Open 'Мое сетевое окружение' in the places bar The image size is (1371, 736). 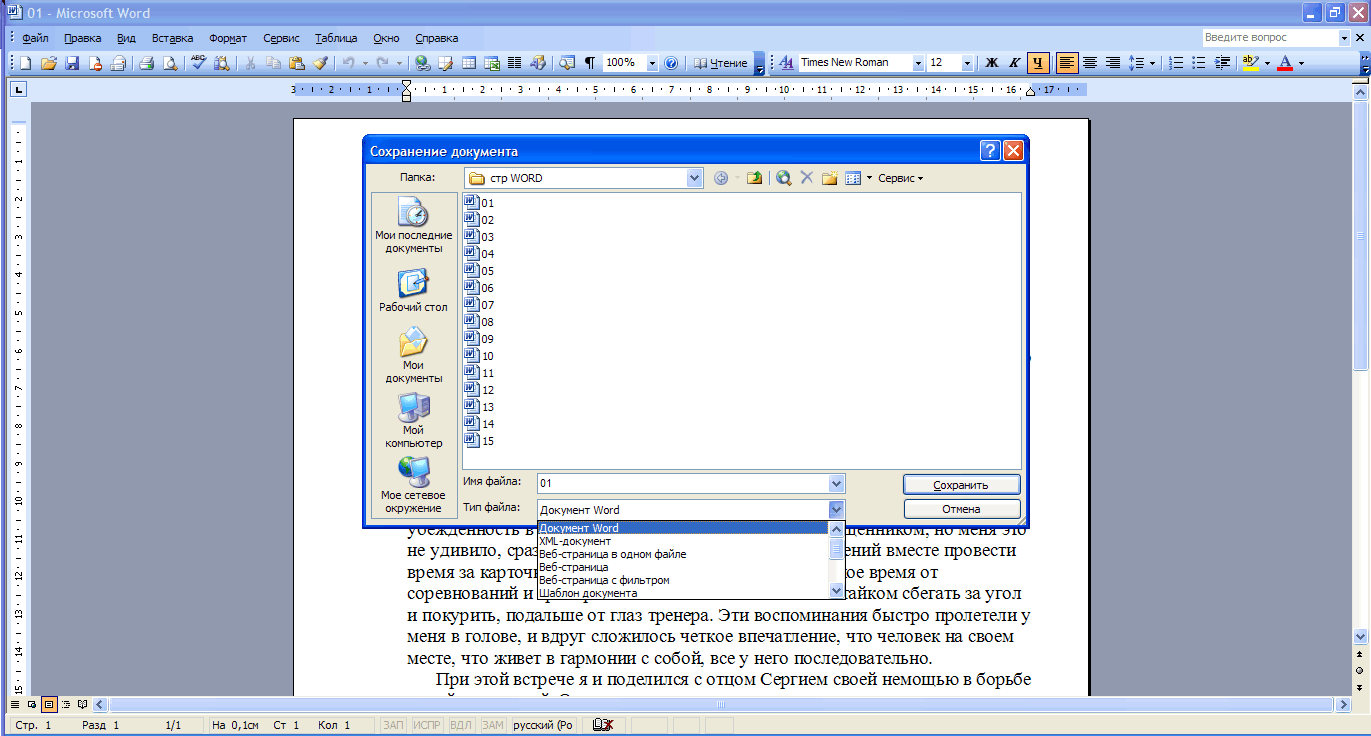pos(414,485)
